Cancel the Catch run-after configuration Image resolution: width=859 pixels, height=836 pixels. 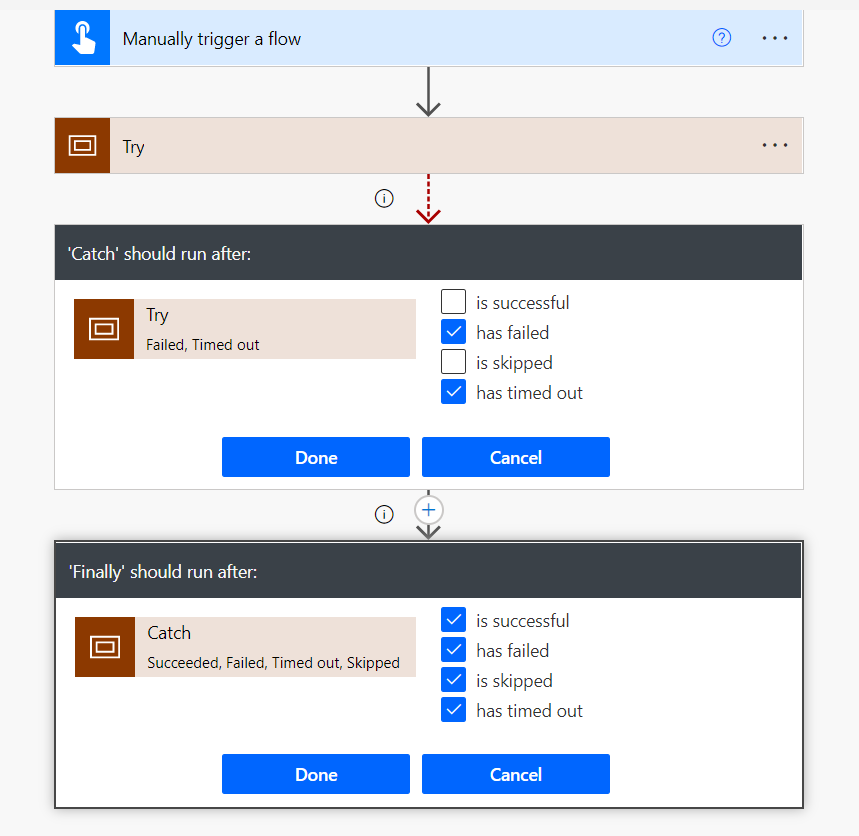(515, 457)
